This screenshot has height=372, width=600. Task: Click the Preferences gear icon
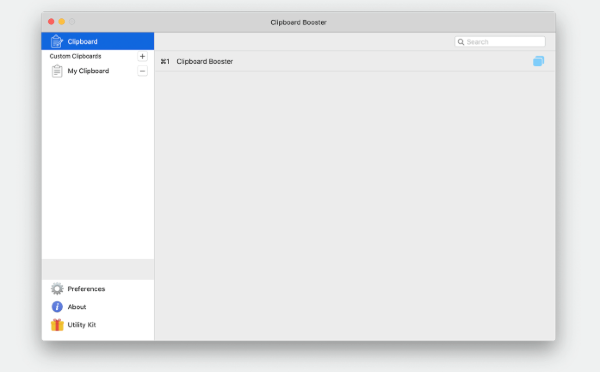[57, 289]
